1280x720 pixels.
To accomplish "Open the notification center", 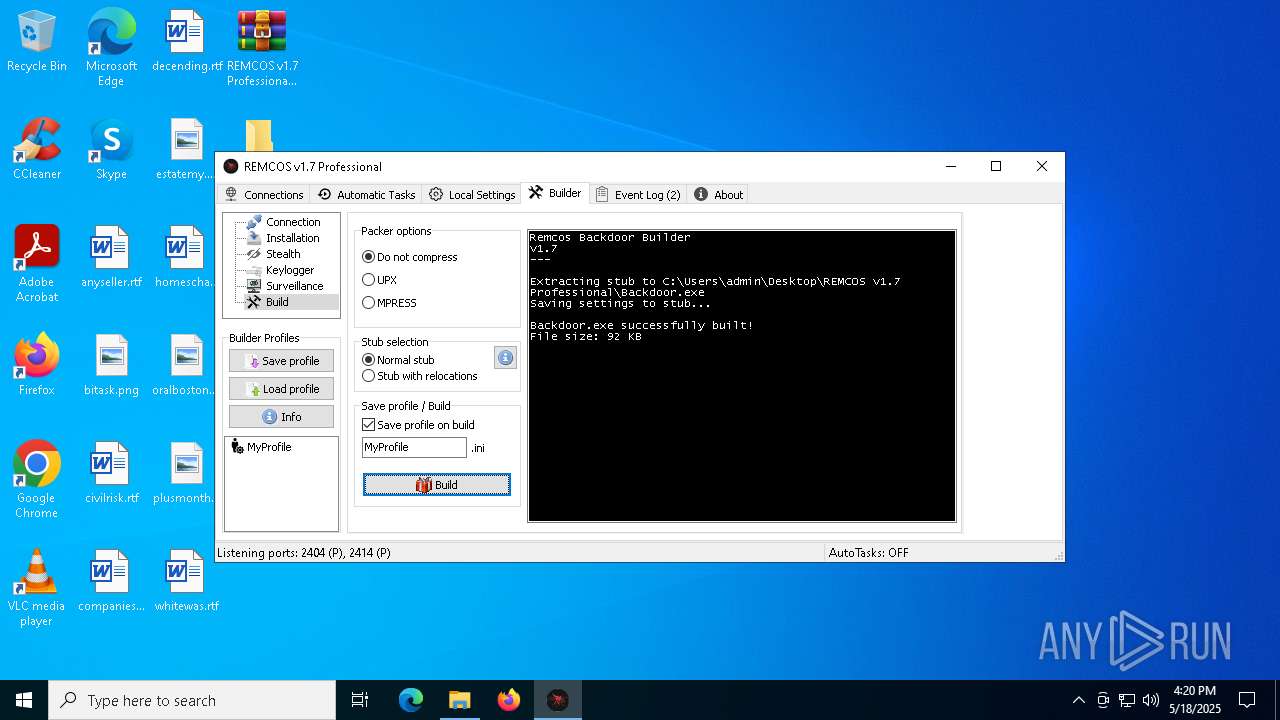I will 1247,700.
